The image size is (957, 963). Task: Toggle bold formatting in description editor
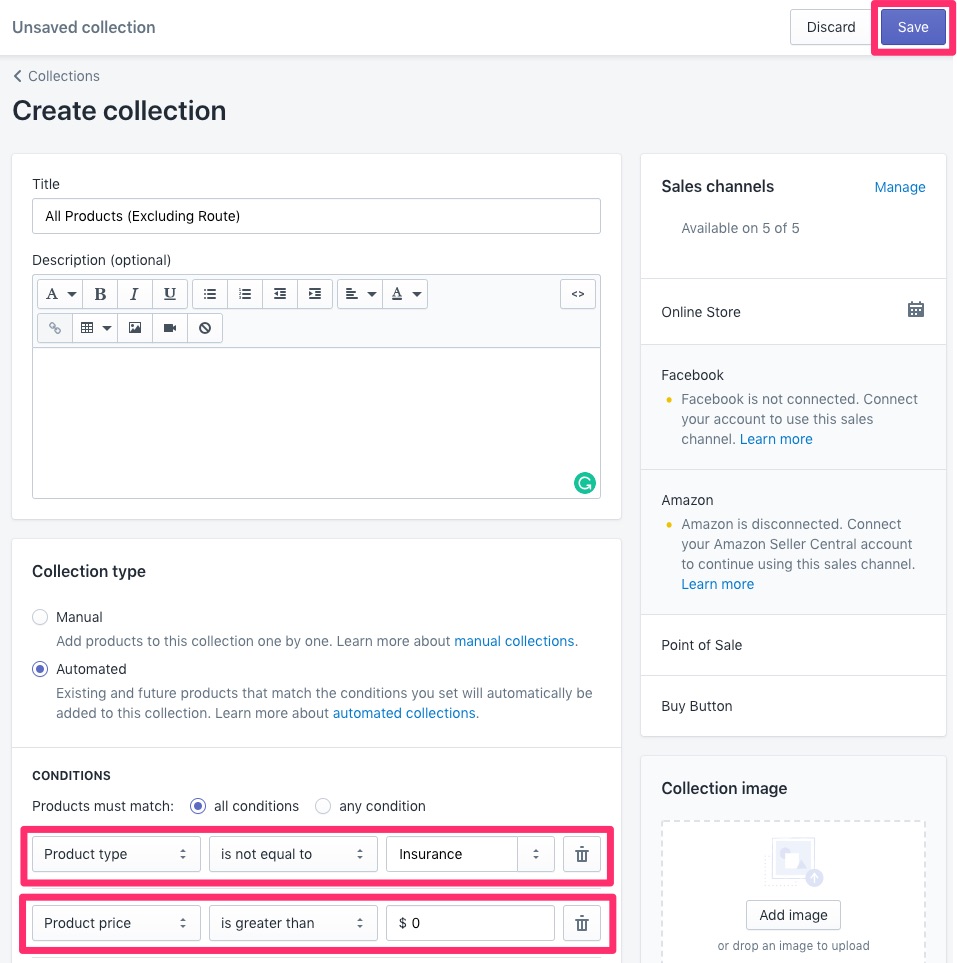[100, 294]
